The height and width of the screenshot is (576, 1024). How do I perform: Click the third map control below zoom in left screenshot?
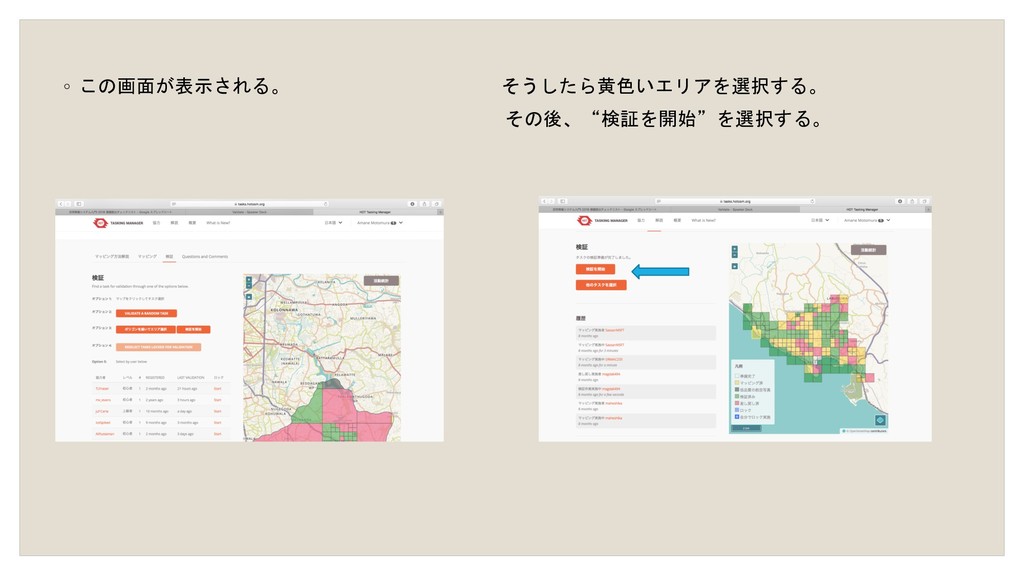249,296
